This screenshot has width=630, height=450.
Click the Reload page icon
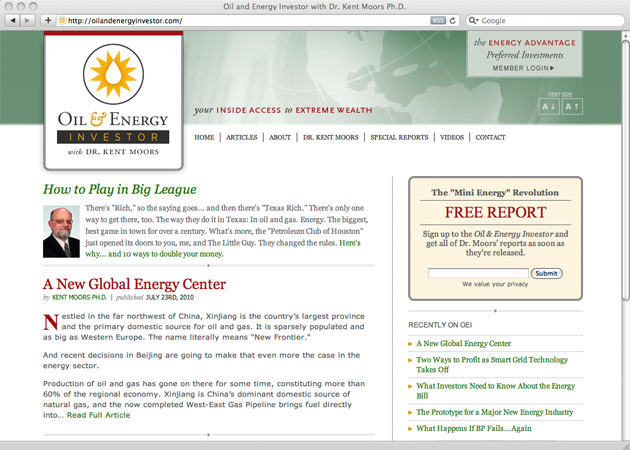pyautogui.click(x=453, y=20)
